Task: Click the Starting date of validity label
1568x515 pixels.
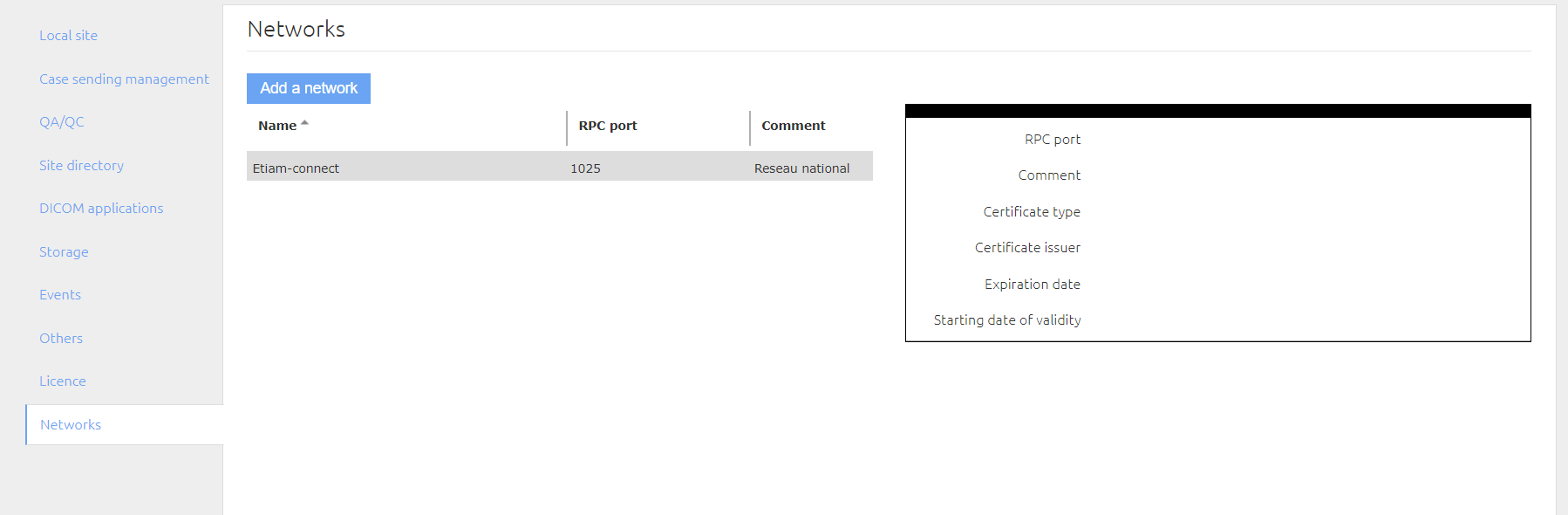Action: coord(1007,320)
